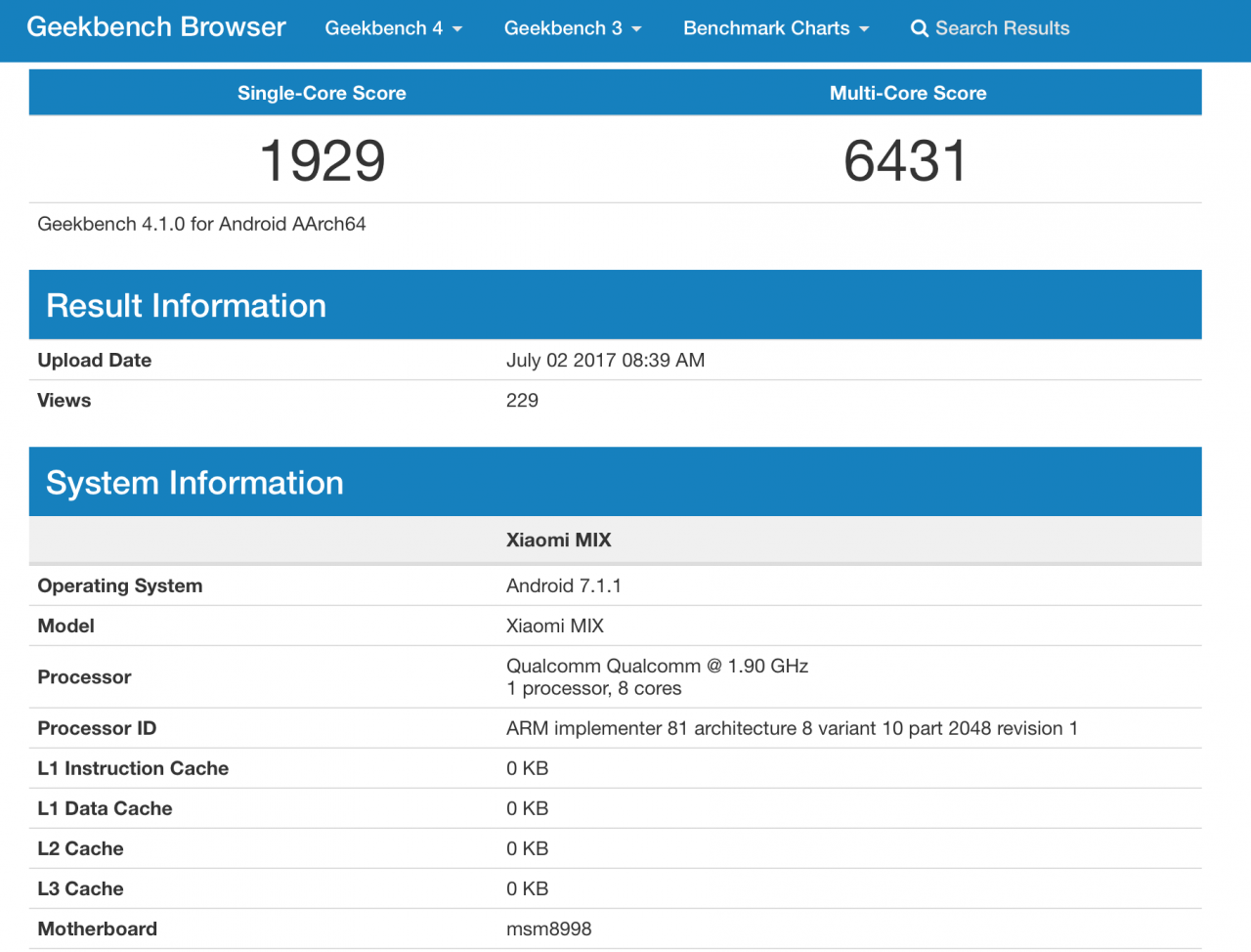The width and height of the screenshot is (1251, 952).
Task: Select the L1 Data Cache 0 KB value
Action: 528,808
